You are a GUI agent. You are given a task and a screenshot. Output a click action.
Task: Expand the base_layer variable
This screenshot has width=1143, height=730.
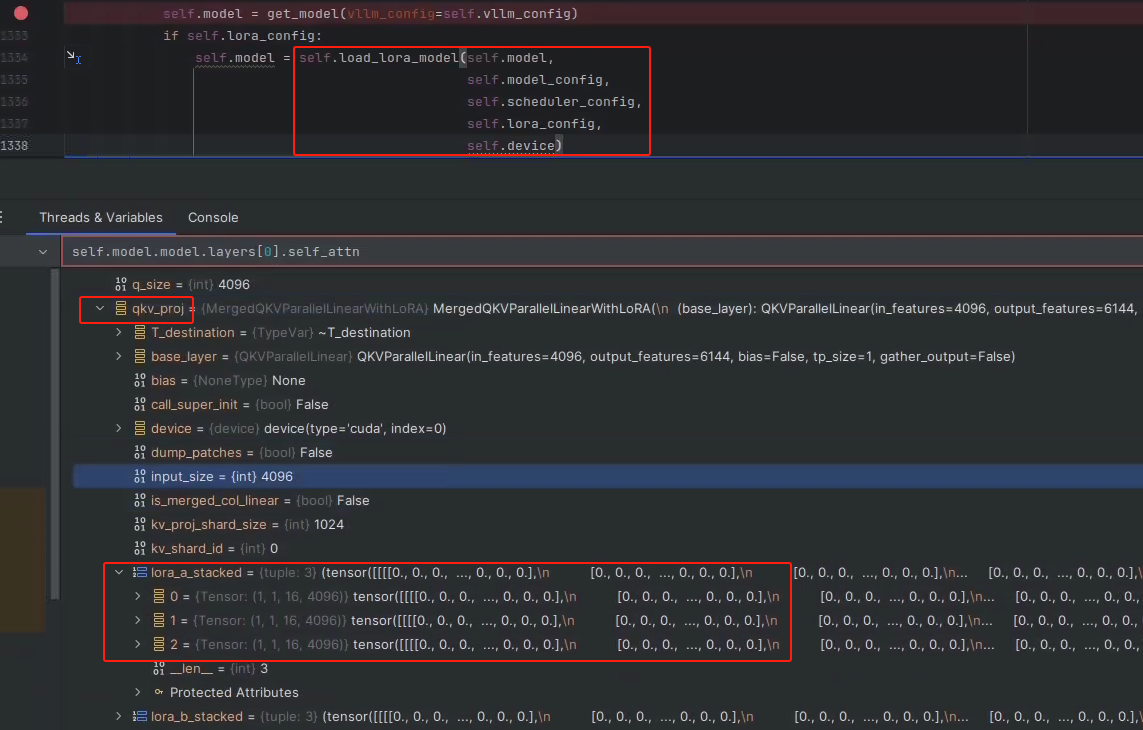click(x=119, y=357)
